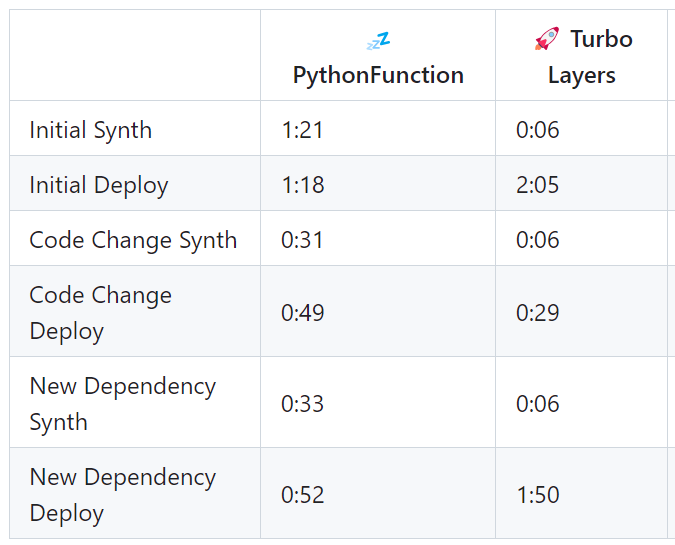The image size is (675, 545).
Task: Click the empty top-left header cell
Action: (135, 56)
